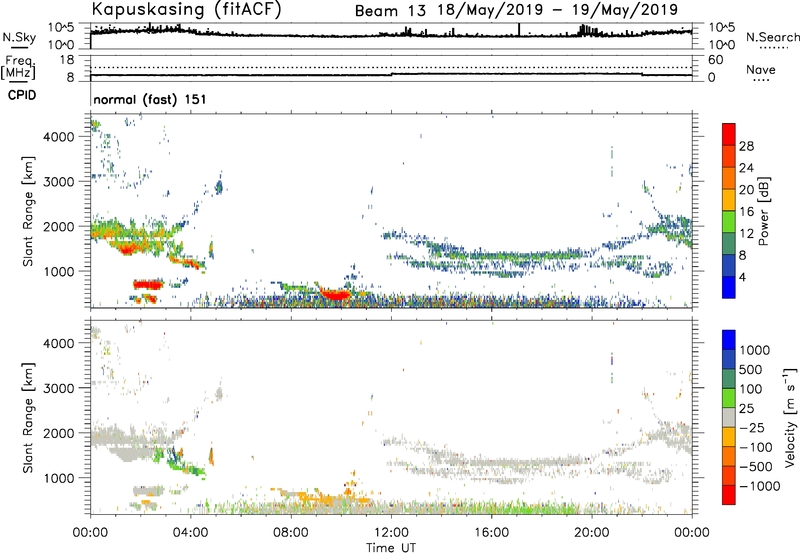Click the "Velocity [m s-1]" colorbar title
Viewport: 800px width, 554px height.
tap(790, 417)
